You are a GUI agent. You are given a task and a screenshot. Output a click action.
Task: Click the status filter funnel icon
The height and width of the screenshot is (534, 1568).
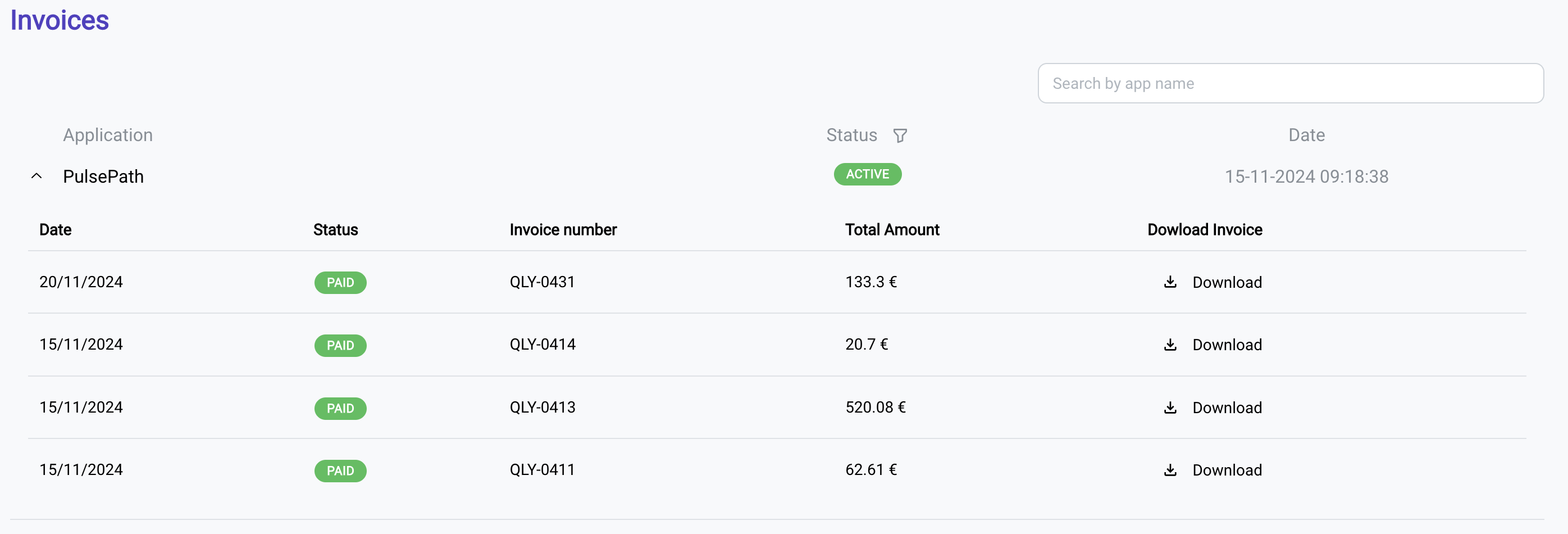click(x=900, y=135)
